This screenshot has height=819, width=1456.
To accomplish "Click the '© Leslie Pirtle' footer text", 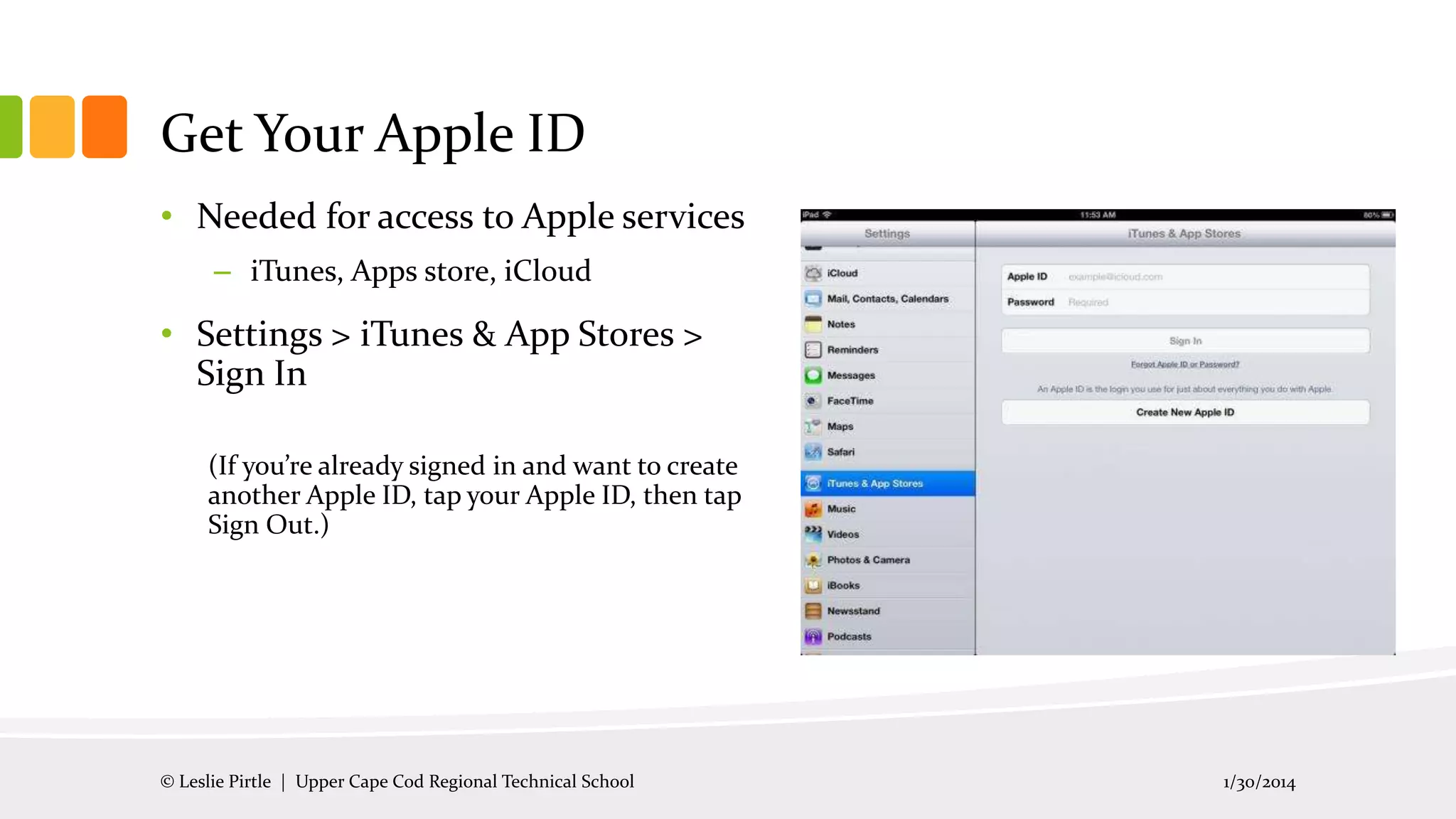I will [215, 781].
